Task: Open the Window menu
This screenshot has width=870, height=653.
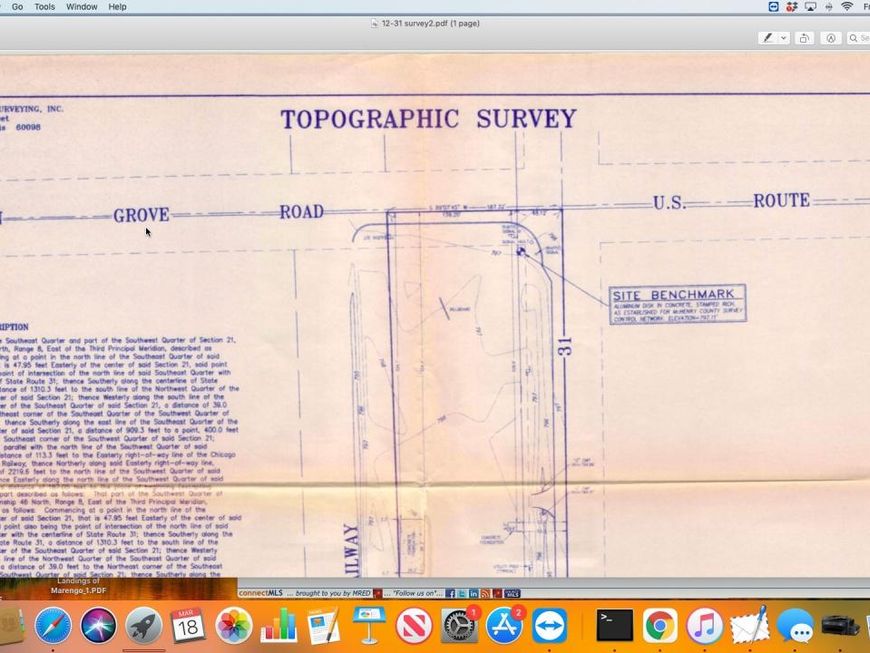Action: [x=82, y=7]
